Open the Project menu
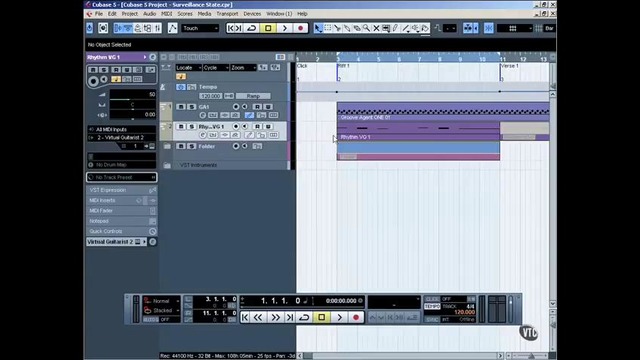The height and width of the screenshot is (360, 640). click(x=129, y=13)
